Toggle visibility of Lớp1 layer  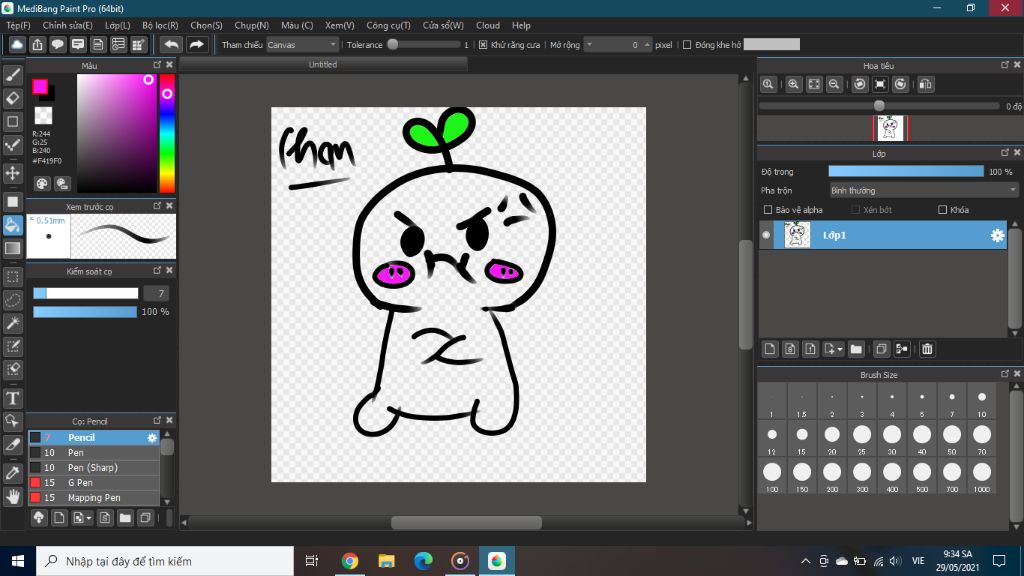766,235
